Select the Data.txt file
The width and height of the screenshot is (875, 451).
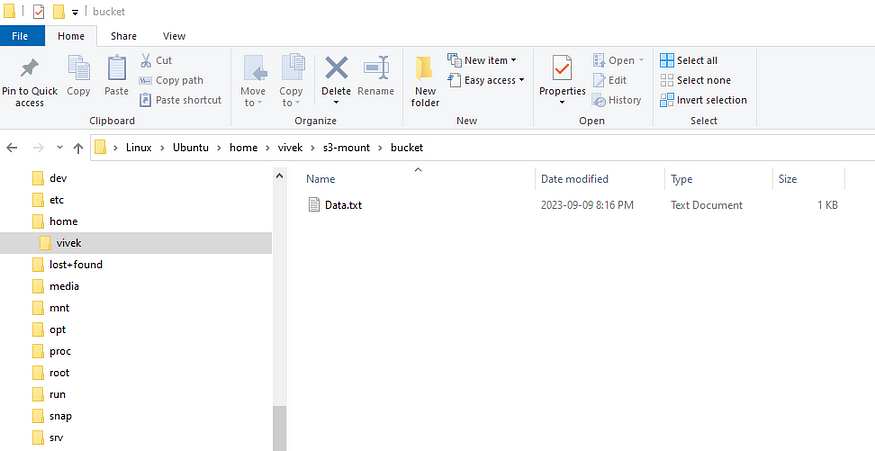pos(343,205)
